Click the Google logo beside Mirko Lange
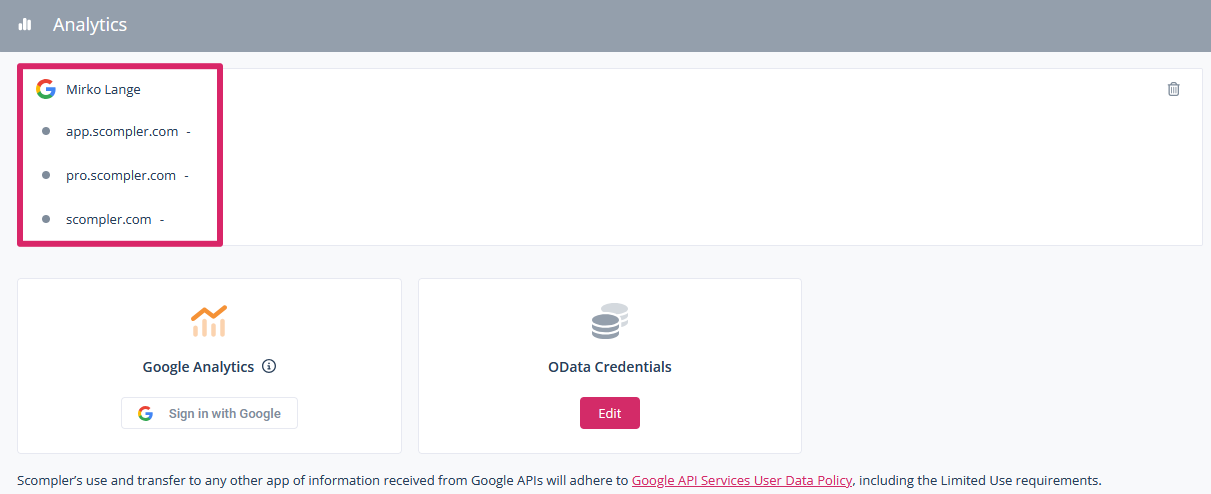1211x494 pixels. (45, 89)
